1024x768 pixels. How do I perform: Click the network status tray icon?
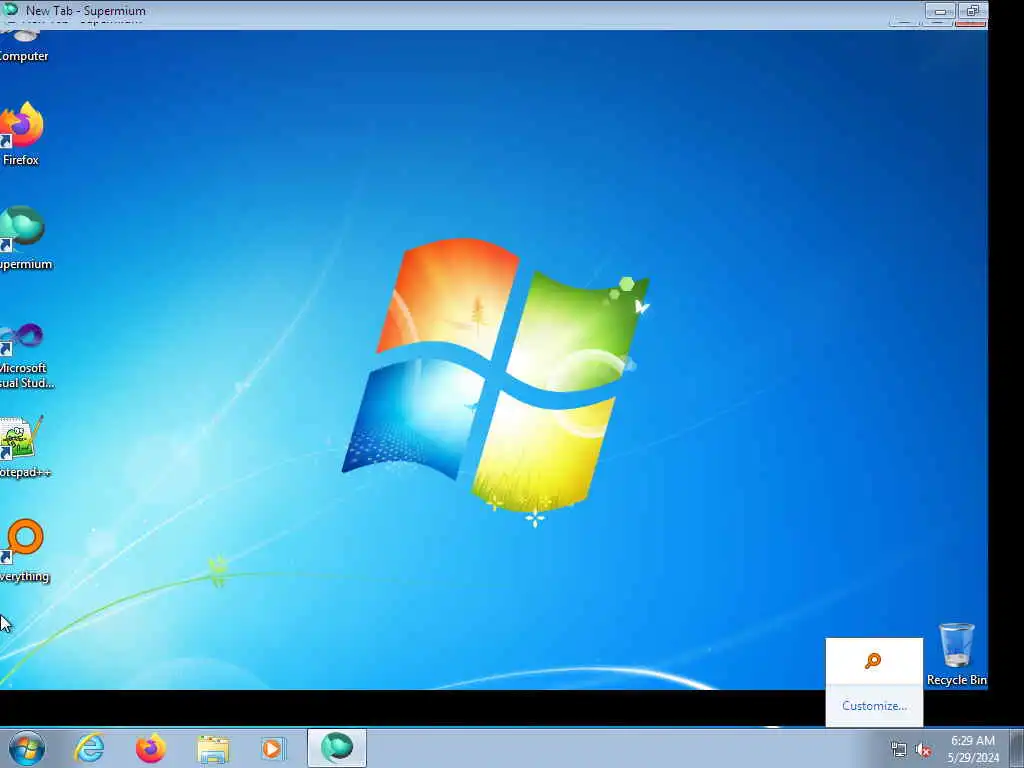[899, 750]
